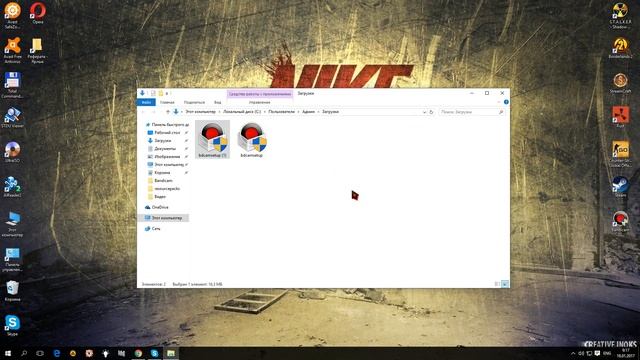The width and height of the screenshot is (640, 360).
Task: Open the Вид ribbon tab
Action: (x=218, y=102)
